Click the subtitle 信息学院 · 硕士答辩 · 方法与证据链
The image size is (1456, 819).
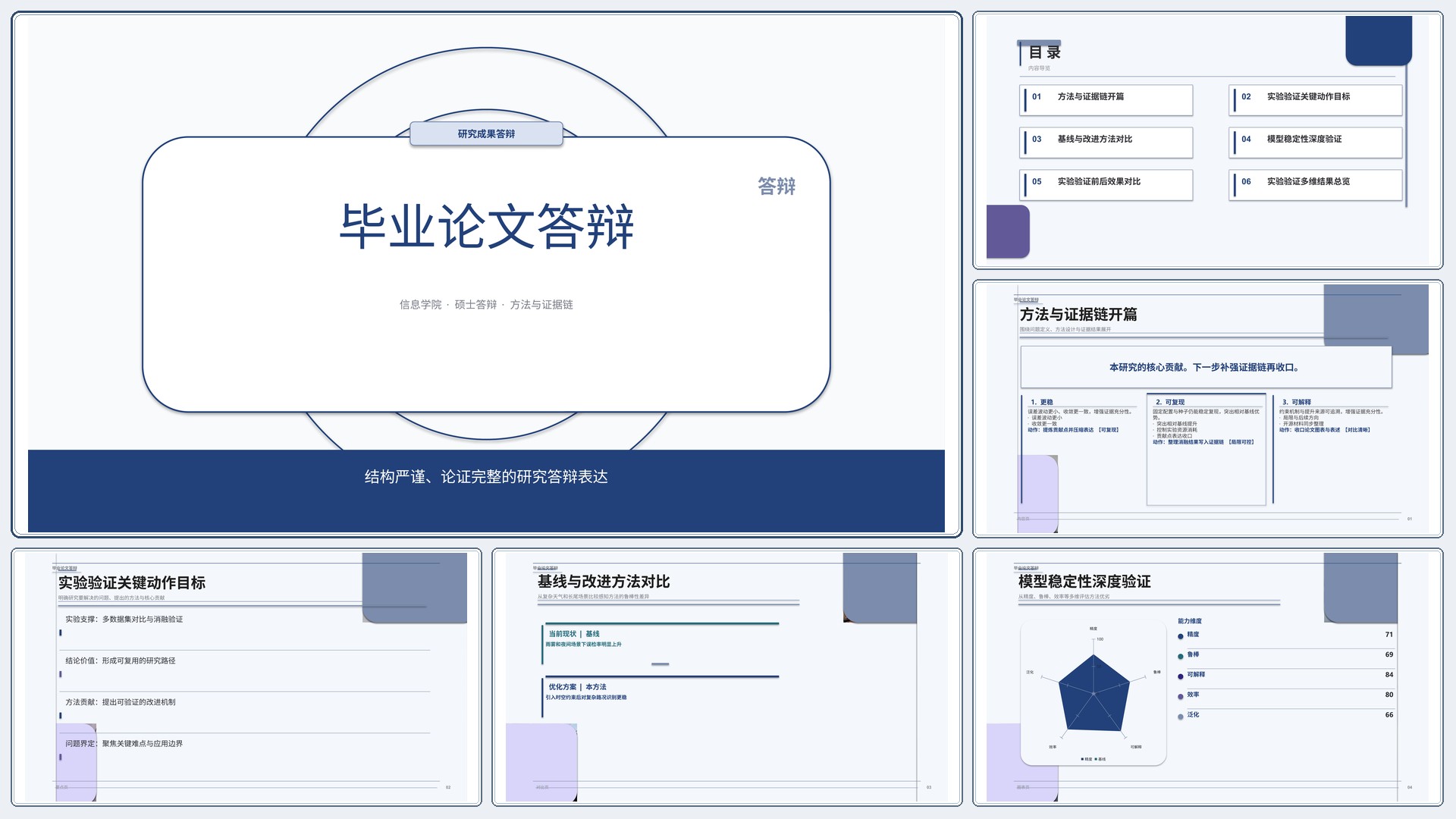[486, 304]
